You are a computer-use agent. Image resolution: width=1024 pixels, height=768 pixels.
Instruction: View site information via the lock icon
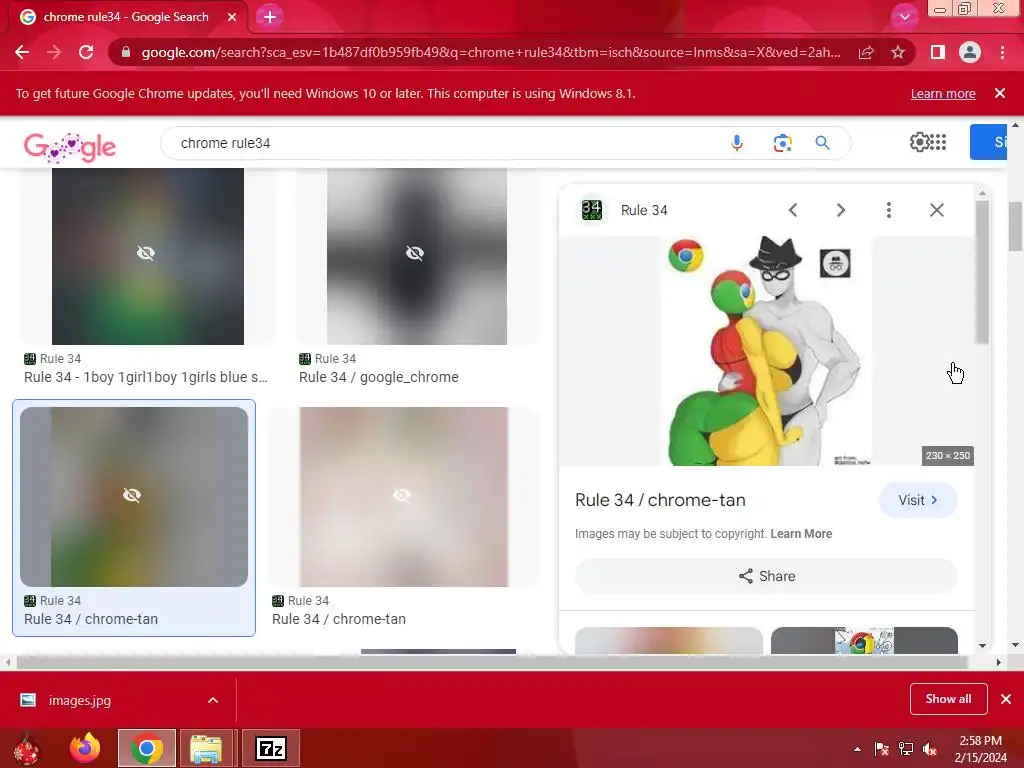click(126, 52)
